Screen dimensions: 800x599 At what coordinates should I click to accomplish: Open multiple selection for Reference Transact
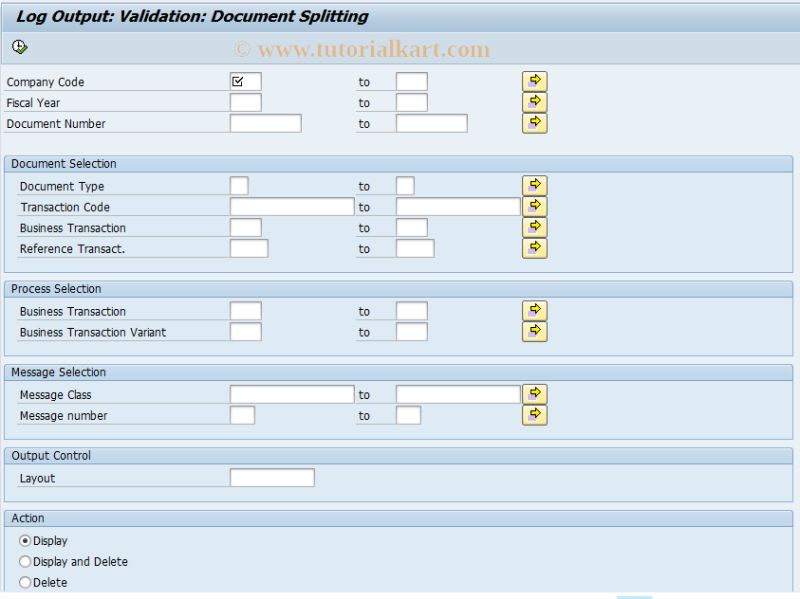coord(536,248)
